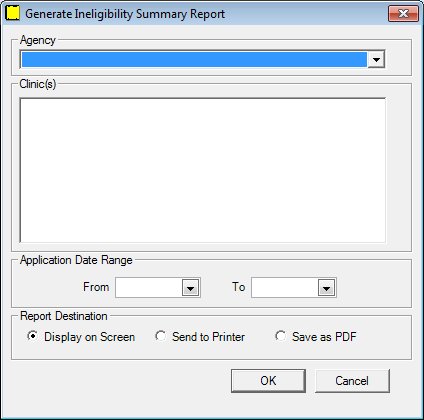
Task: Click the dialog title bar text
Action: tap(125, 14)
